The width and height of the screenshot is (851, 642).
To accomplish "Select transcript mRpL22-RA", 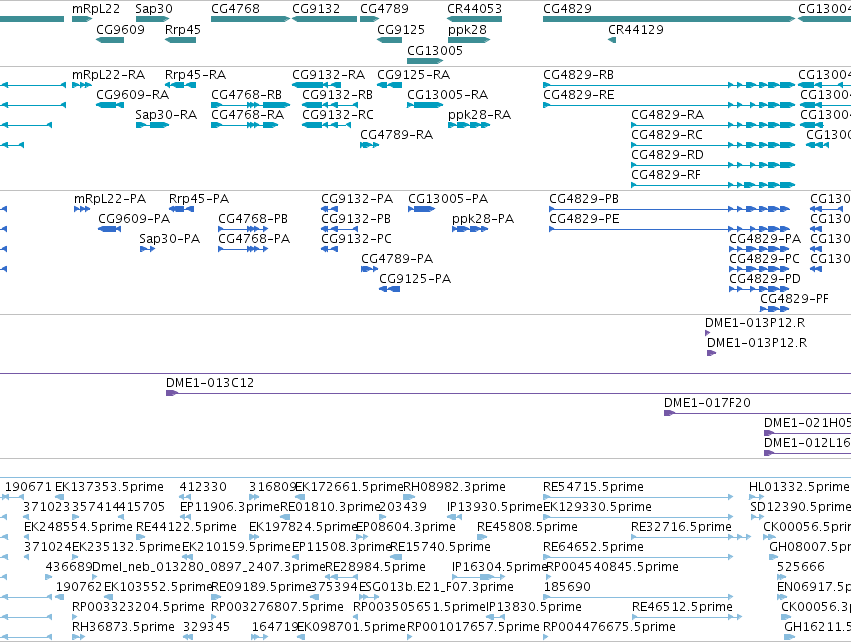I will coord(82,85).
